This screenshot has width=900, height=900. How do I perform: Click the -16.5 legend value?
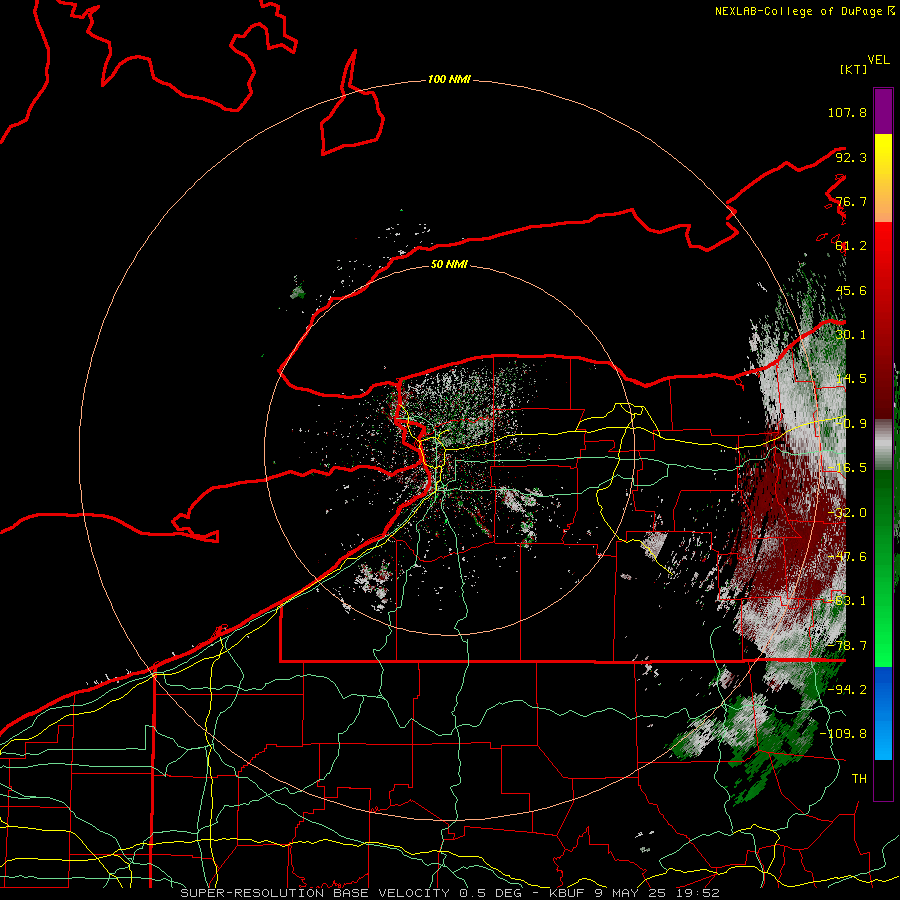click(x=847, y=468)
